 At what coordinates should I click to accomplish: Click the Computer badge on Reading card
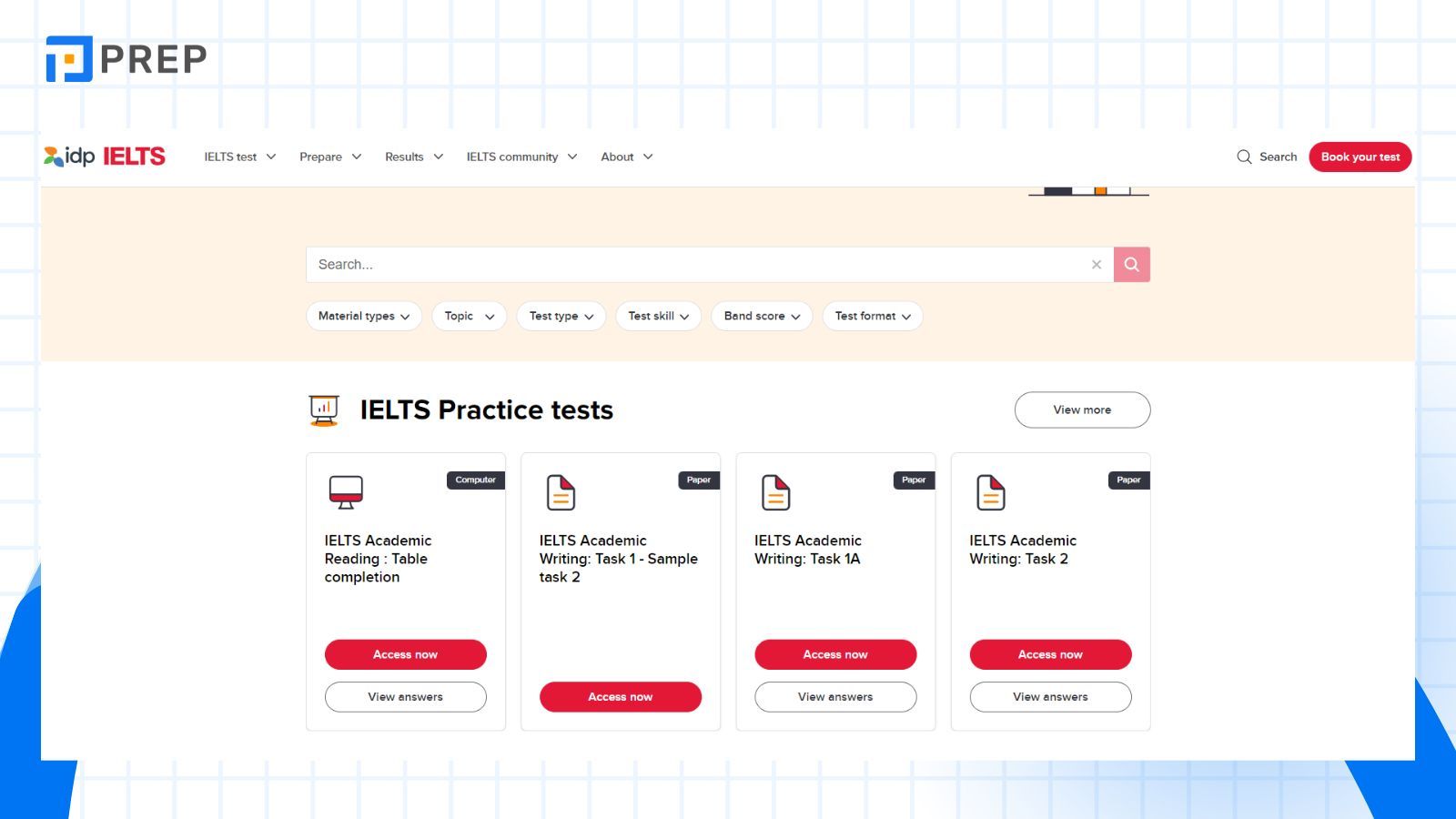(x=475, y=480)
